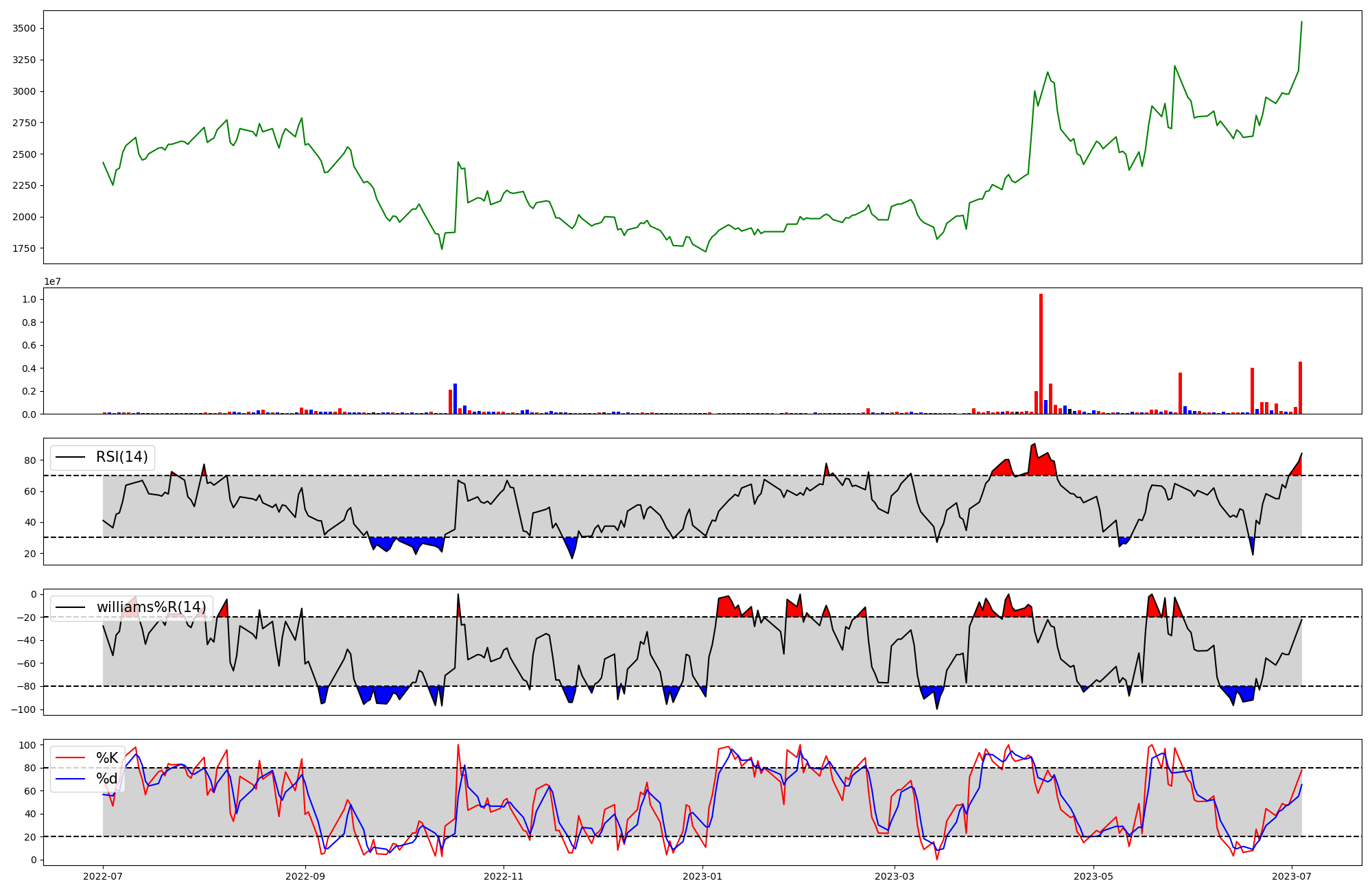Click the red %K legend line
The width and height of the screenshot is (1372, 892).
click(70, 758)
